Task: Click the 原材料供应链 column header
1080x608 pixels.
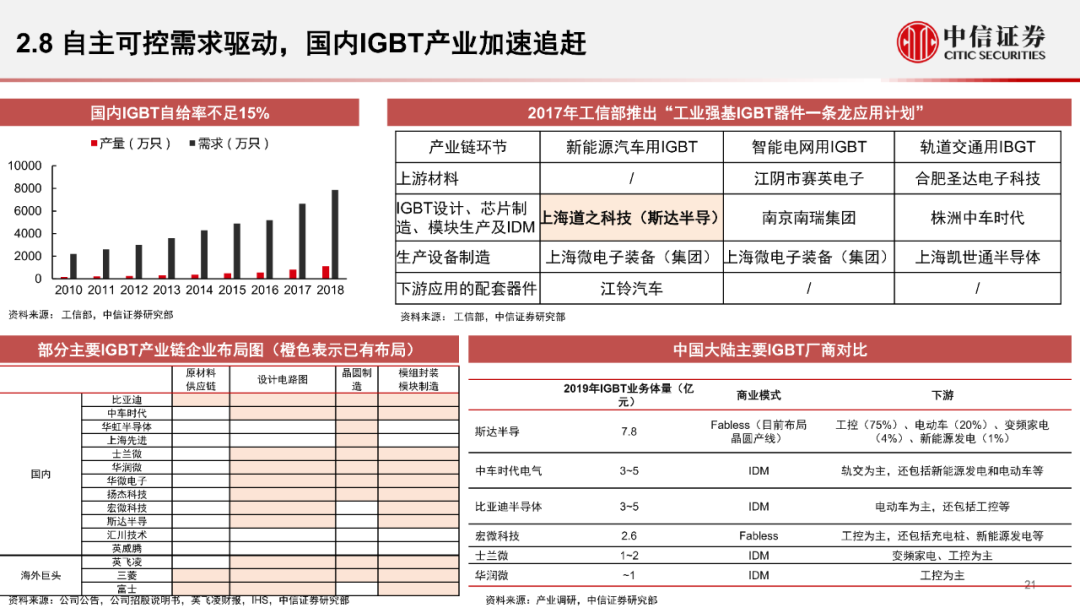Action: pos(200,379)
